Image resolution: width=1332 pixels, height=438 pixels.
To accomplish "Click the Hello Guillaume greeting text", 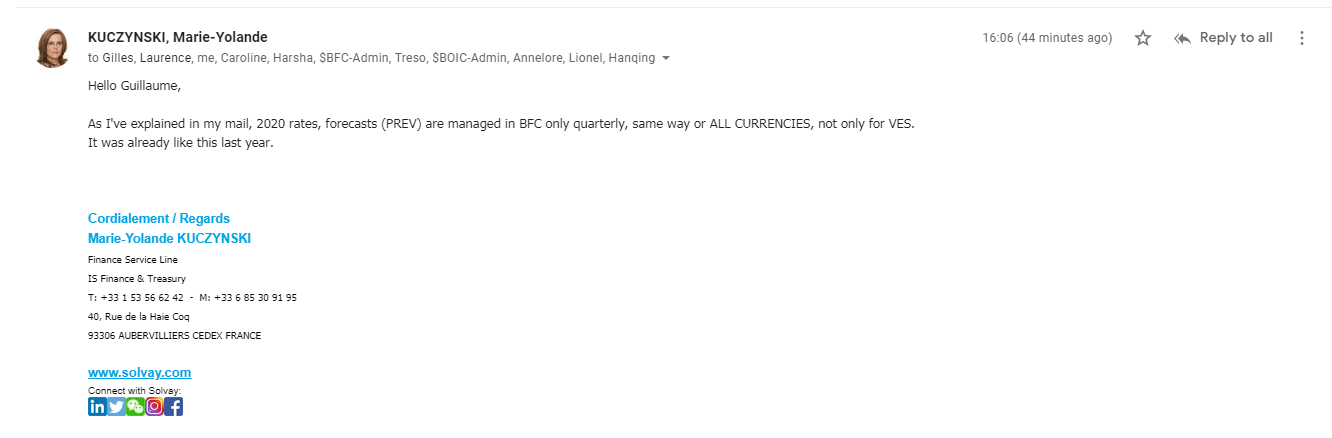I will coord(134,85).
